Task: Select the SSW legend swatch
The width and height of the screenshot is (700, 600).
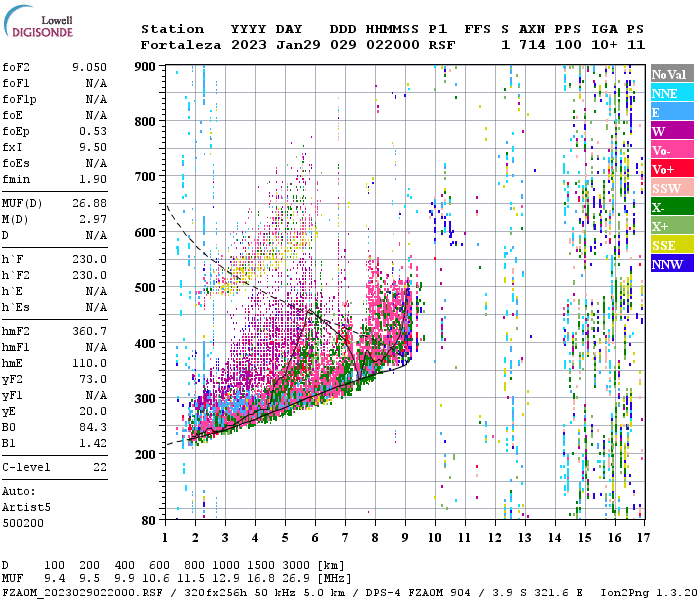Action: point(672,188)
